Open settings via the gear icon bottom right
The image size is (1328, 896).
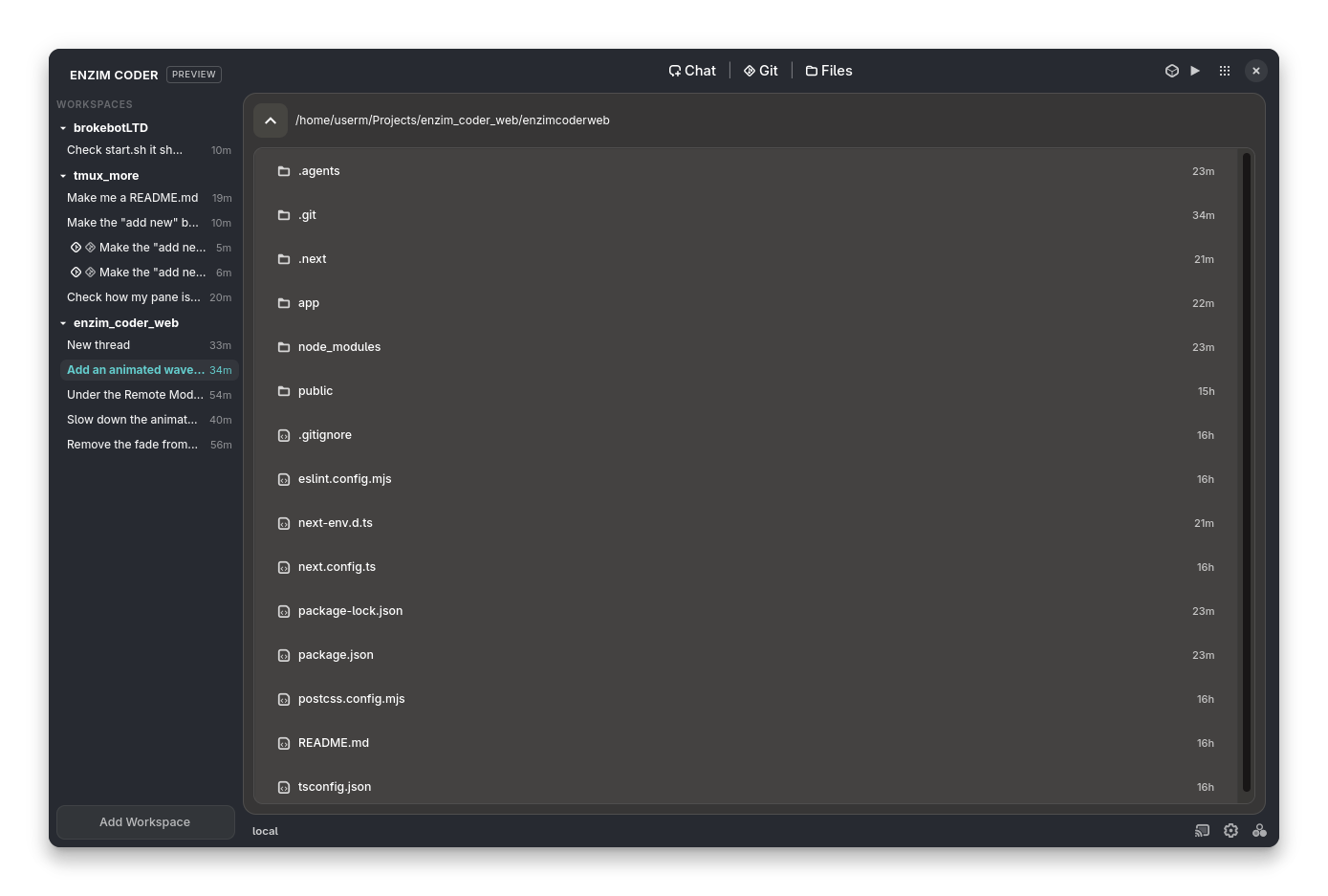pos(1230,830)
